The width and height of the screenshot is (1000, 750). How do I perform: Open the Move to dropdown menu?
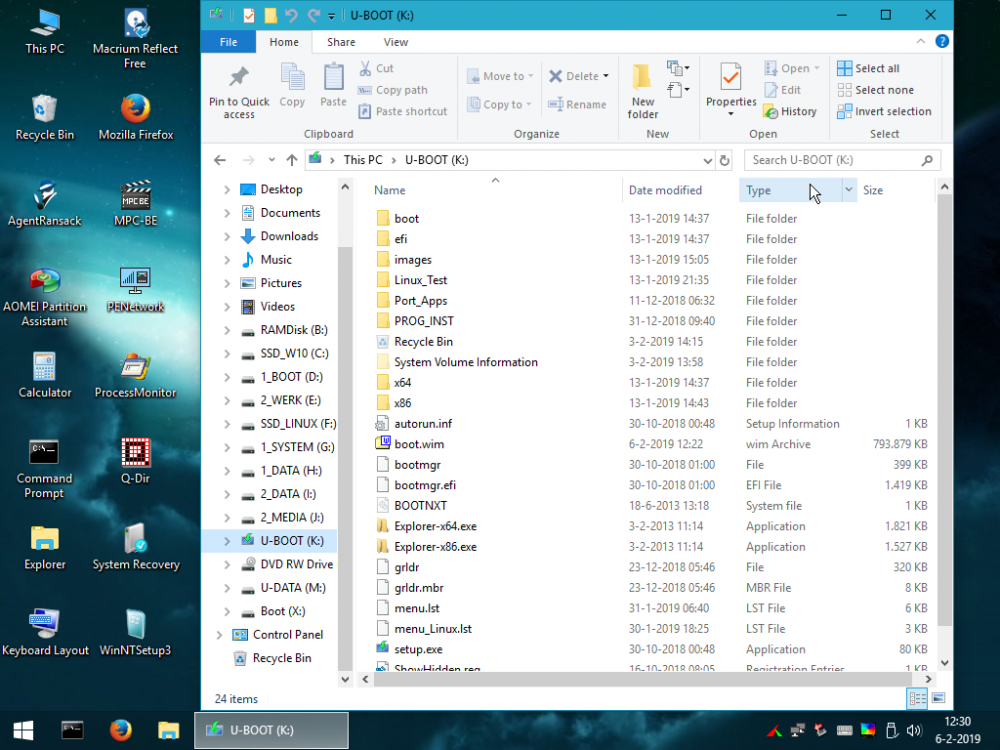(x=500, y=75)
